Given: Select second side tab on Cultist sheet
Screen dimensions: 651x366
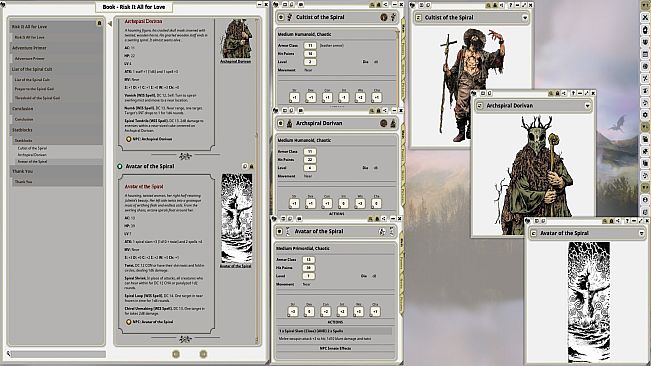Looking at the screenshot, I should pos(402,48).
